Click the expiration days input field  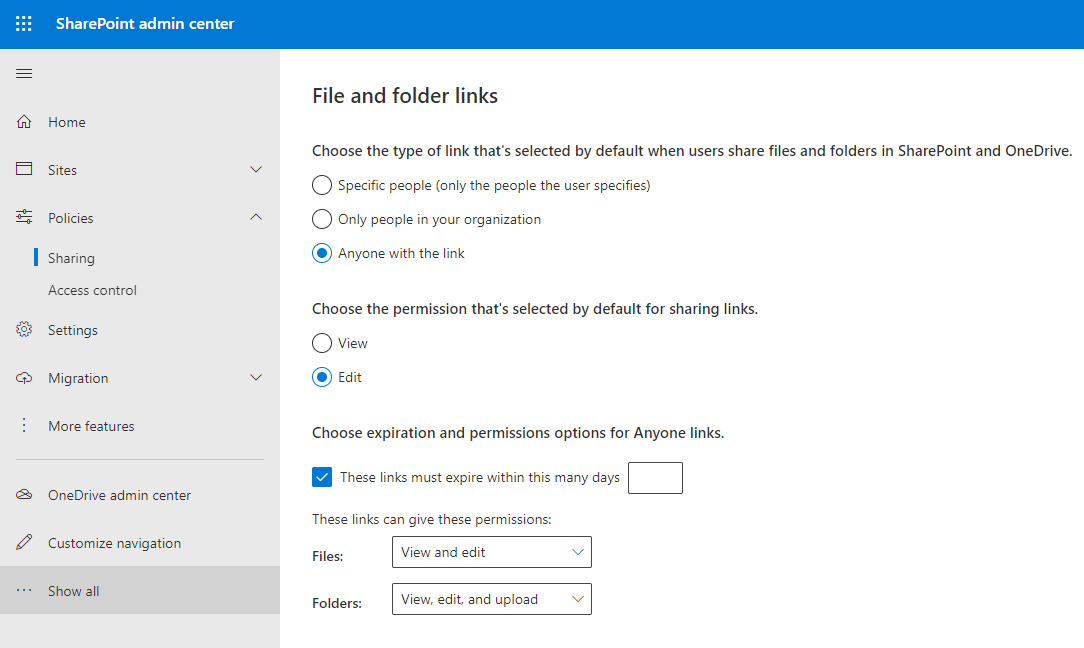tap(655, 478)
